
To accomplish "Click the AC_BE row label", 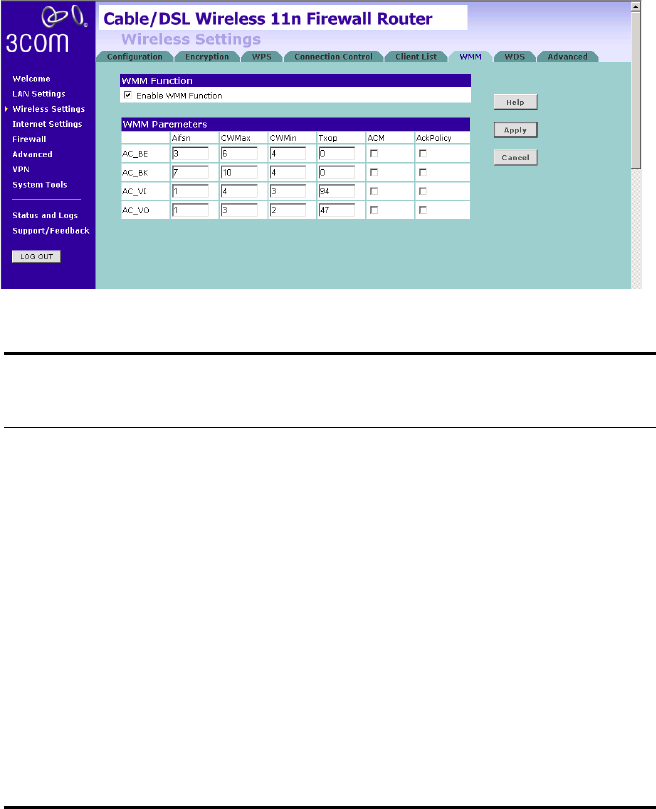I will (x=135, y=154).
